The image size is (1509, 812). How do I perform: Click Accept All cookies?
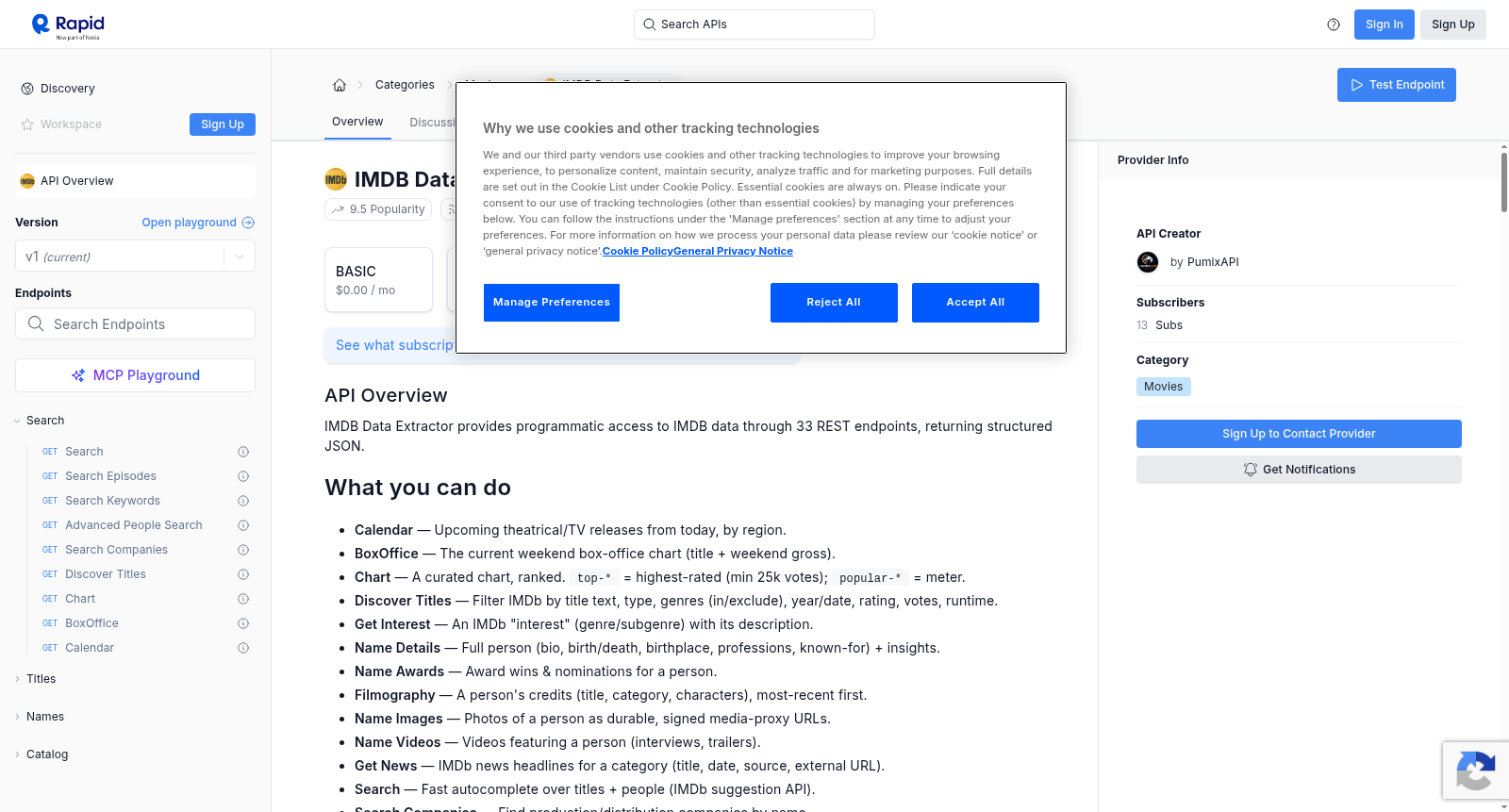point(975,303)
